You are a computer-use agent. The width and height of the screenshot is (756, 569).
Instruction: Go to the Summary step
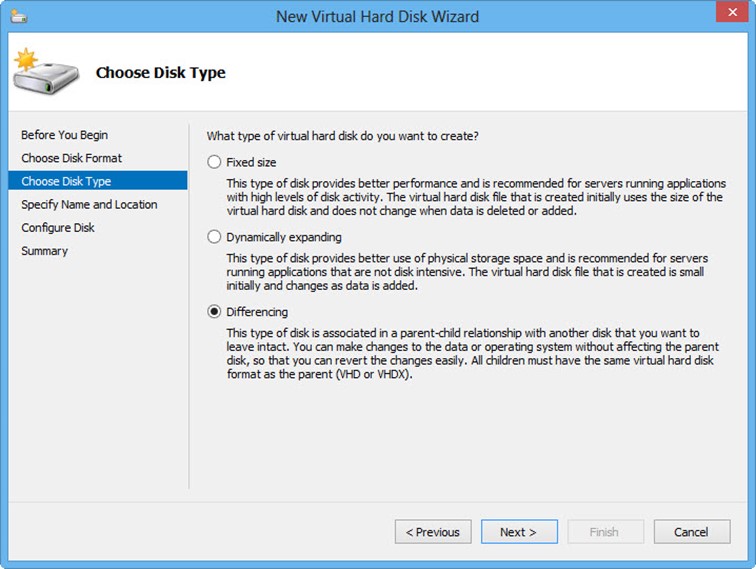tap(44, 251)
